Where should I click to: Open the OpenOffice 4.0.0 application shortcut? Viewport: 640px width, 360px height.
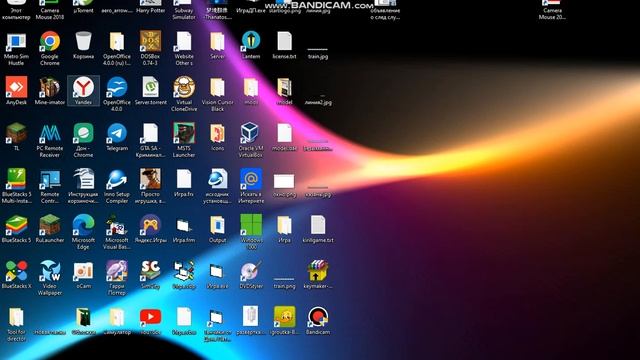(117, 94)
